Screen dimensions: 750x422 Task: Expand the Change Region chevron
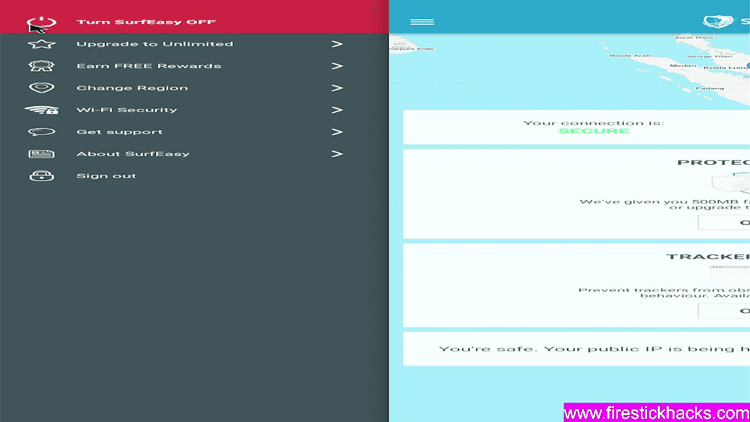(337, 88)
